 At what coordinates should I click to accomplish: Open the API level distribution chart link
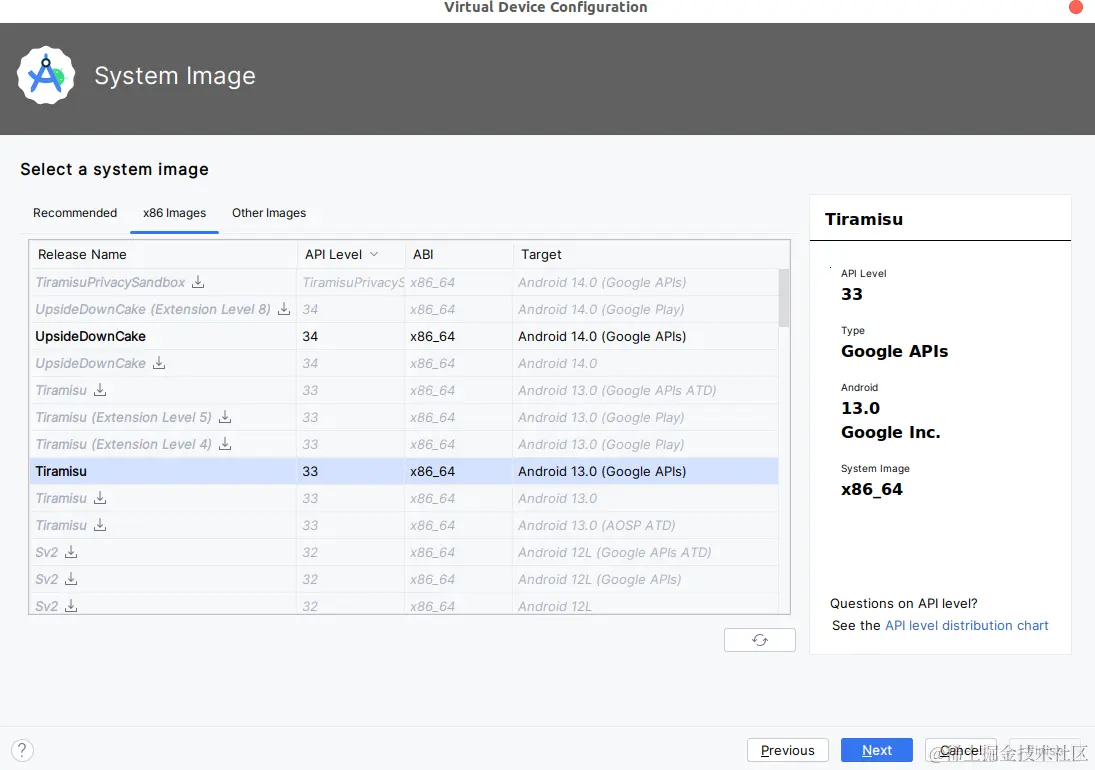[966, 626]
